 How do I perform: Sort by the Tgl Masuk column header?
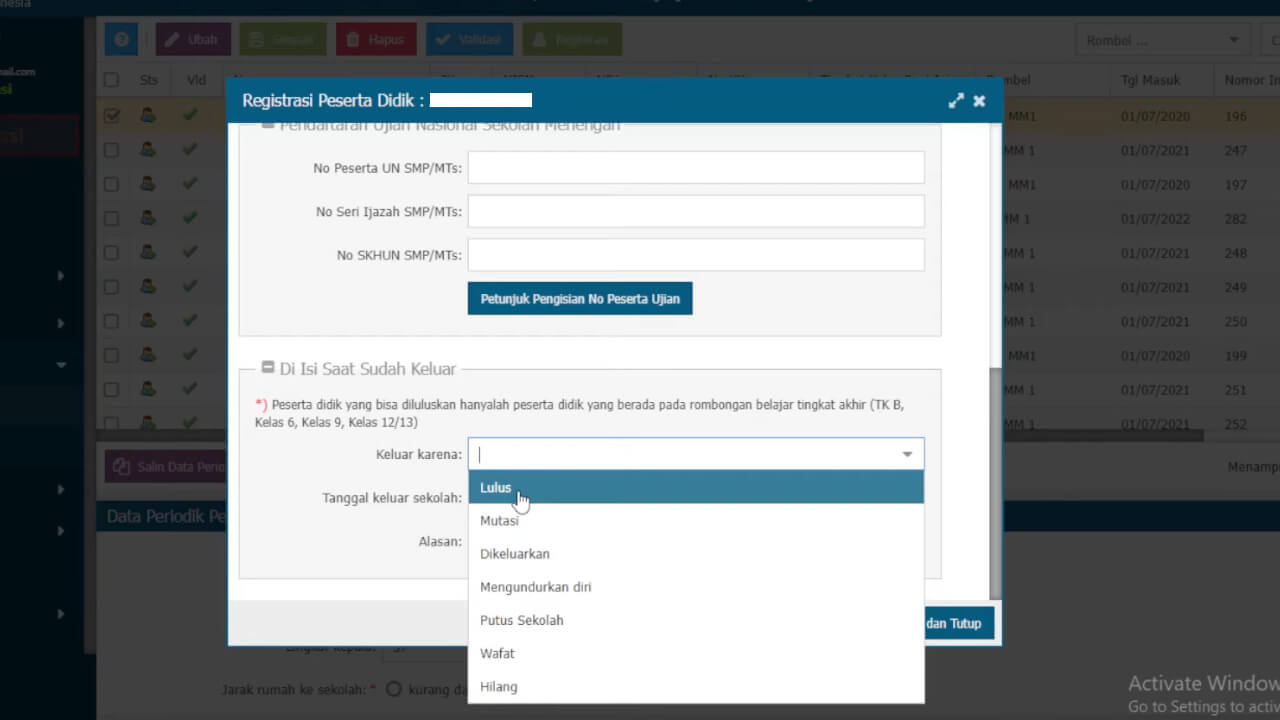tap(1150, 80)
